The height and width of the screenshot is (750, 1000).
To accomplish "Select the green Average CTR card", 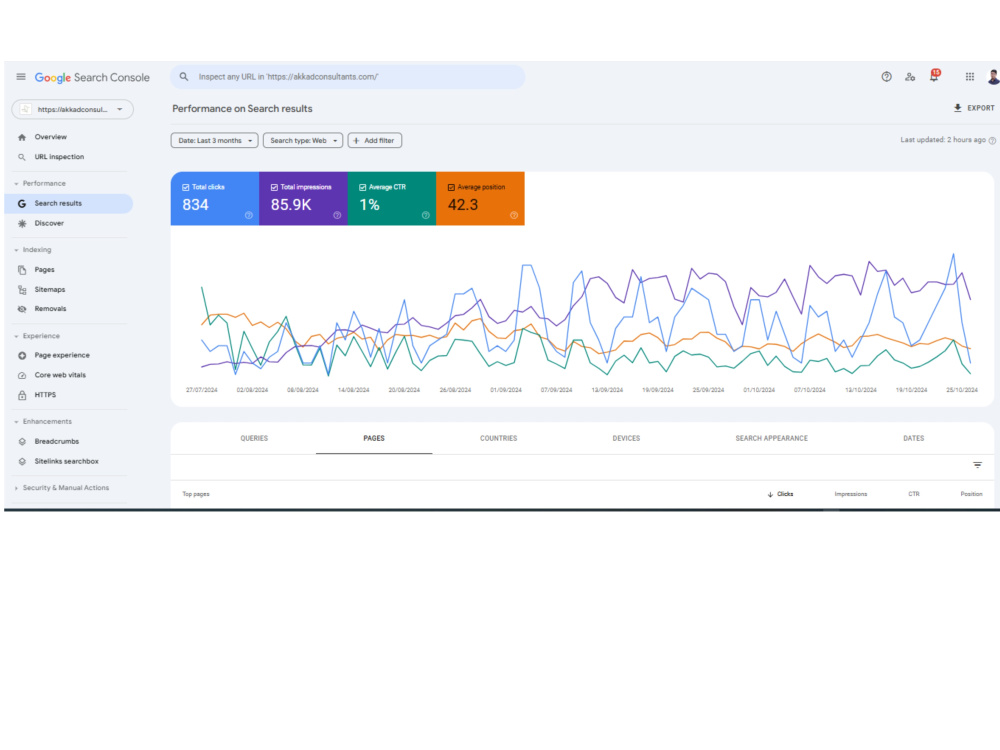I will pyautogui.click(x=392, y=198).
